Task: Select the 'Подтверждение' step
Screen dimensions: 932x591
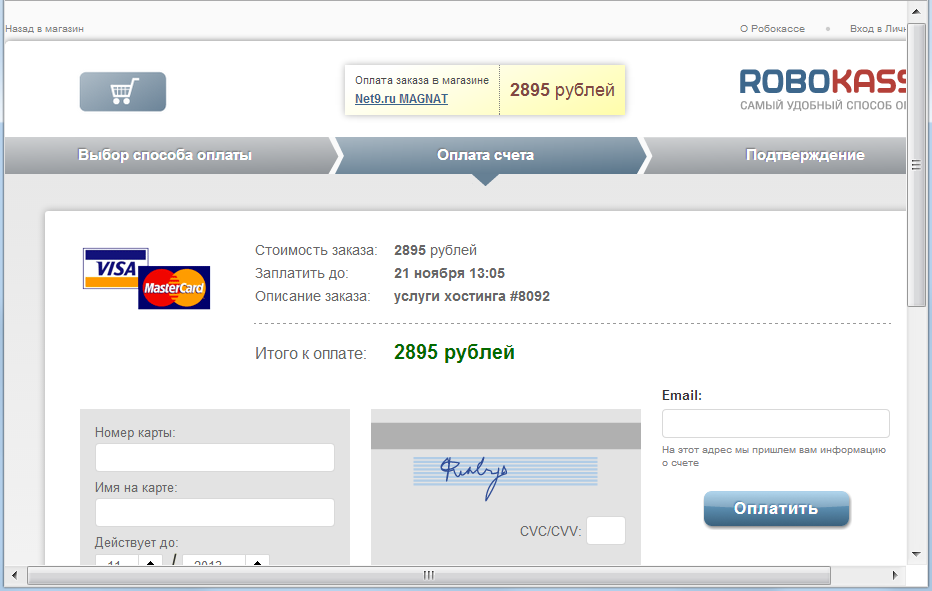Action: click(x=805, y=155)
